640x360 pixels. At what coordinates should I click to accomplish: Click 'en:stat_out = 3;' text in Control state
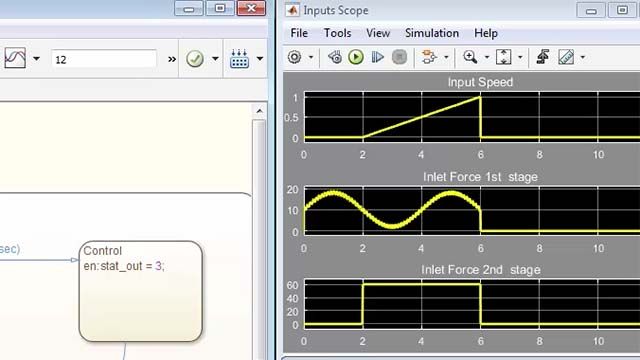124,266
